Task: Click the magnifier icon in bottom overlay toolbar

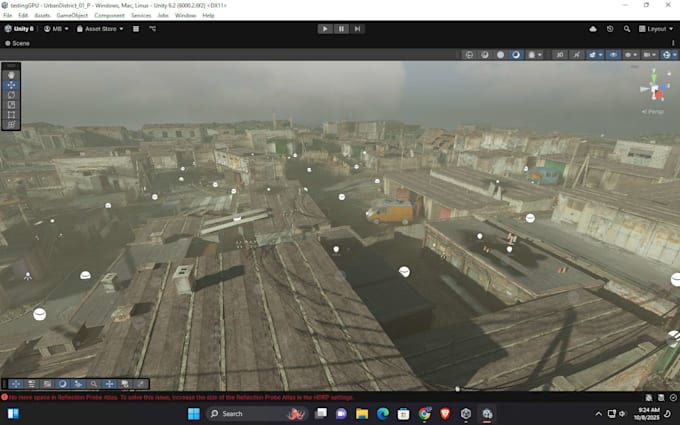Action: pyautogui.click(x=94, y=384)
